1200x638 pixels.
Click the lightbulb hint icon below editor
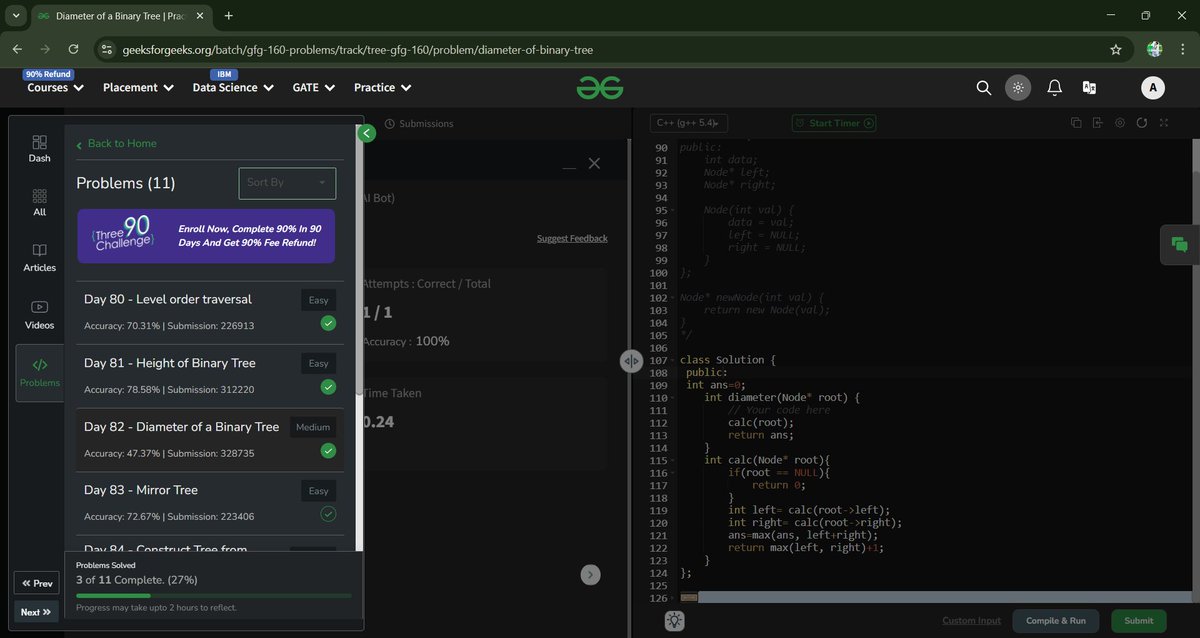coord(675,621)
